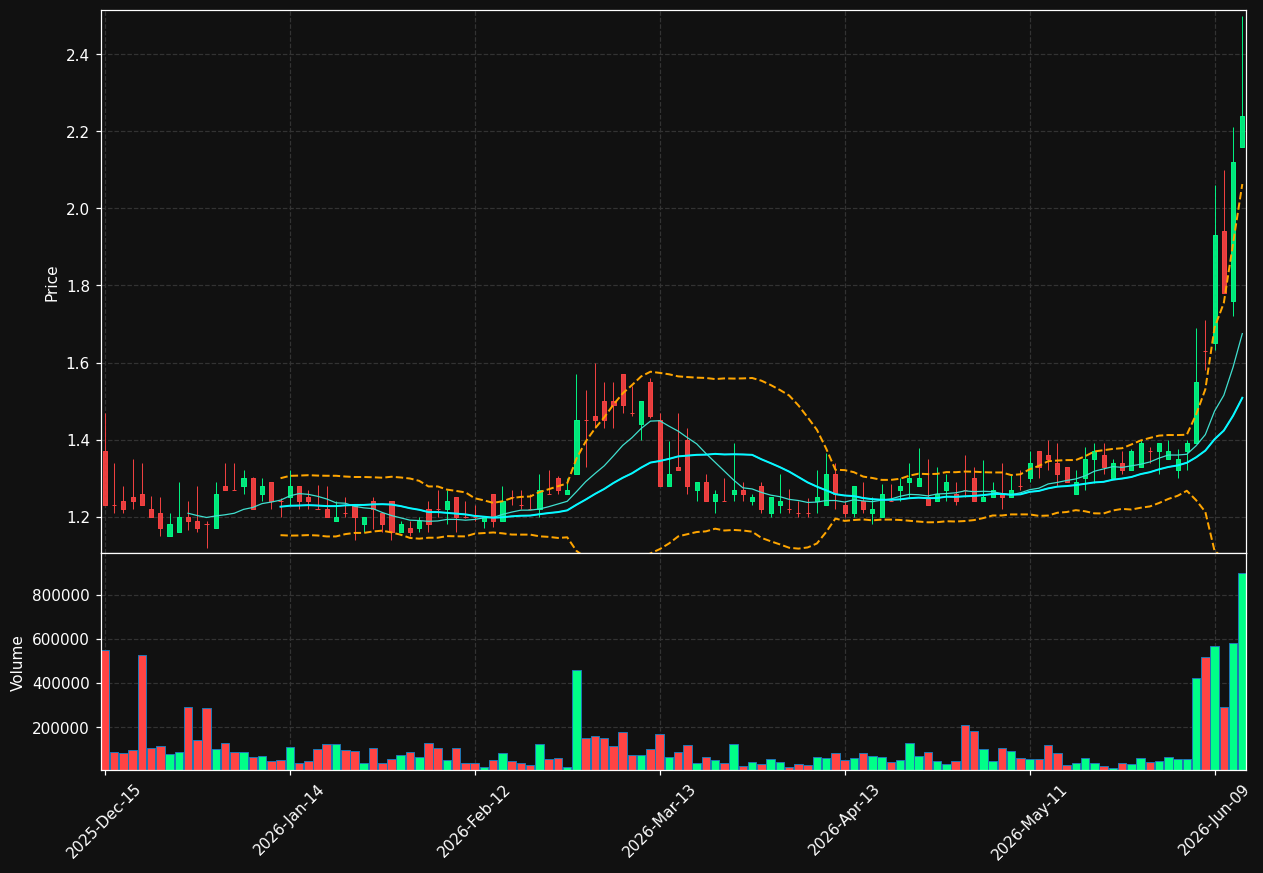Click the 2.2 price axis value
This screenshot has width=1263, height=873.
(78, 132)
